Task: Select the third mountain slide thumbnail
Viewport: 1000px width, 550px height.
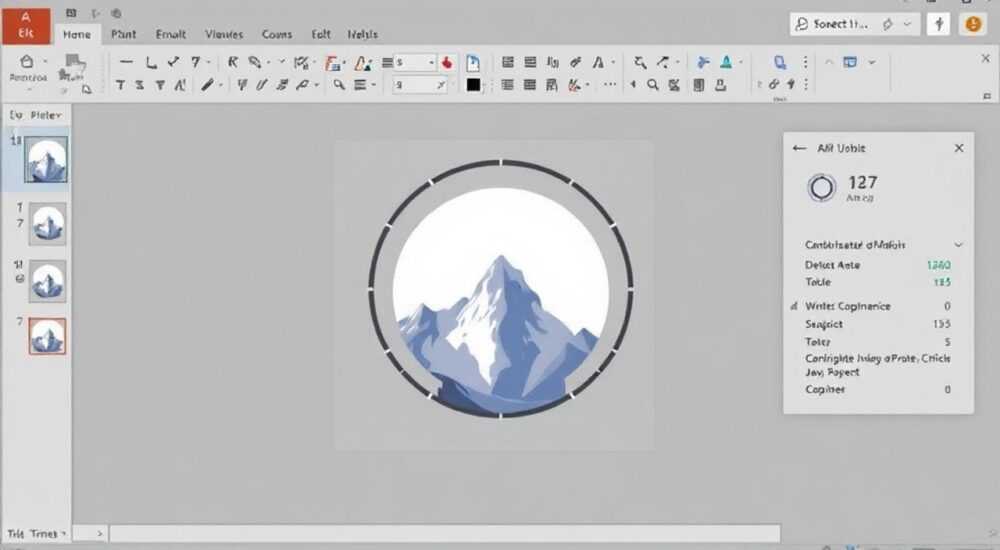Action: (47, 281)
